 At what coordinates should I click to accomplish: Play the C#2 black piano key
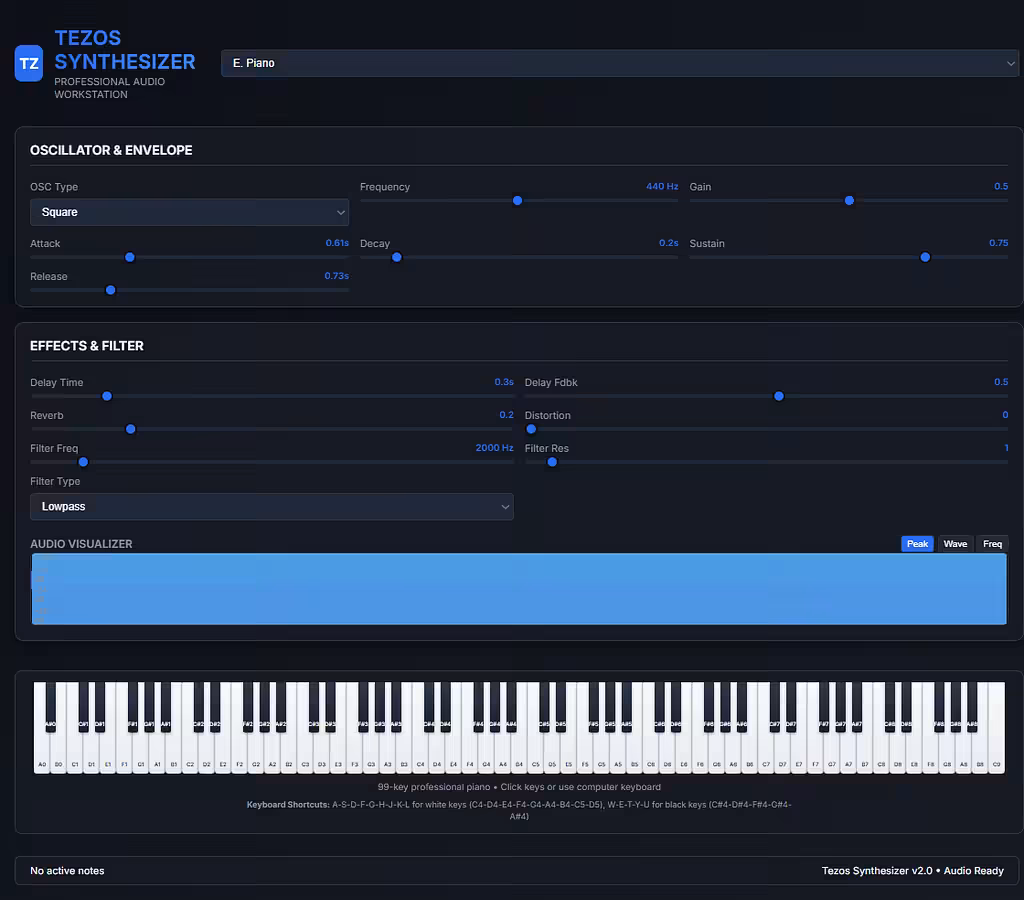point(199,705)
